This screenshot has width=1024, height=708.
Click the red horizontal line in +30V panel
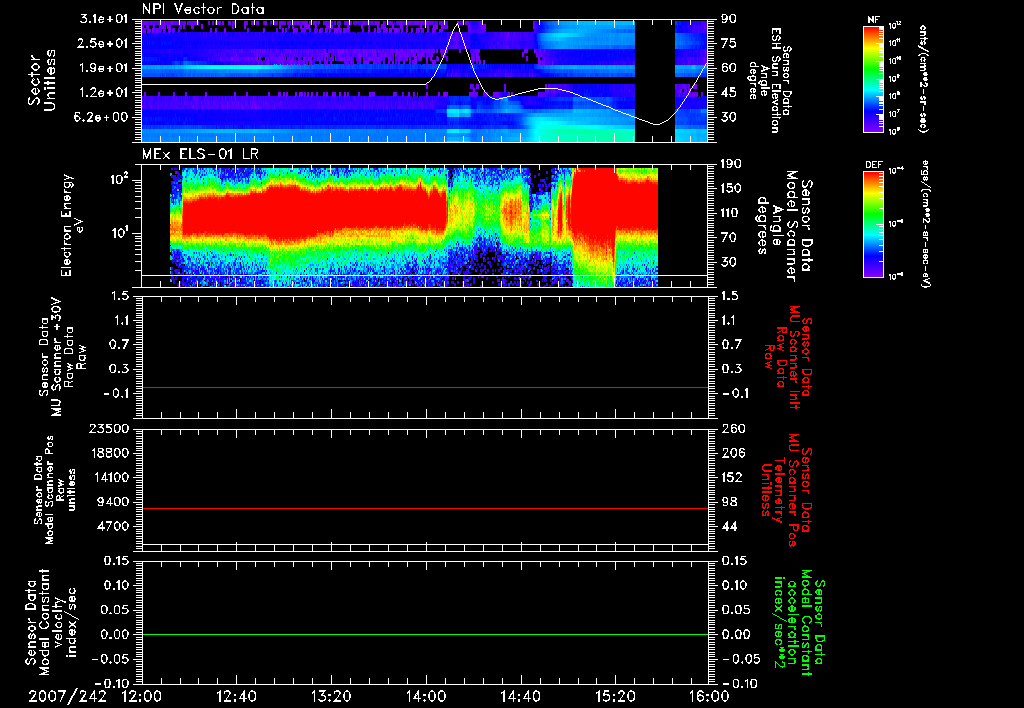[x=425, y=387]
